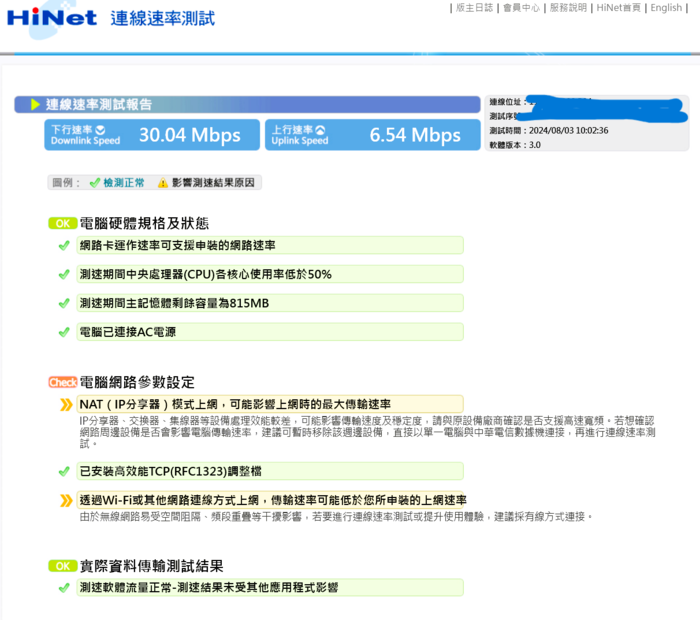Click 電腦網路參數設定 section heading
Image resolution: width=700 pixels, height=620 pixels.
pyautogui.click(x=137, y=382)
